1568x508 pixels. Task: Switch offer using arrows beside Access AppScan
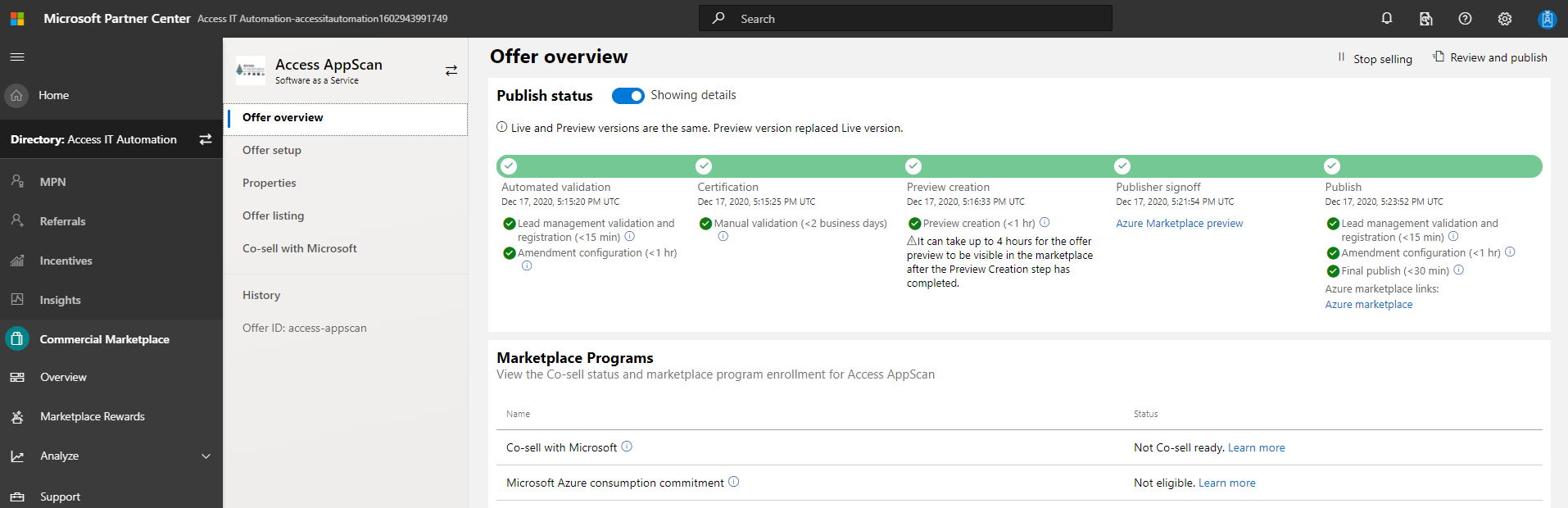point(451,70)
